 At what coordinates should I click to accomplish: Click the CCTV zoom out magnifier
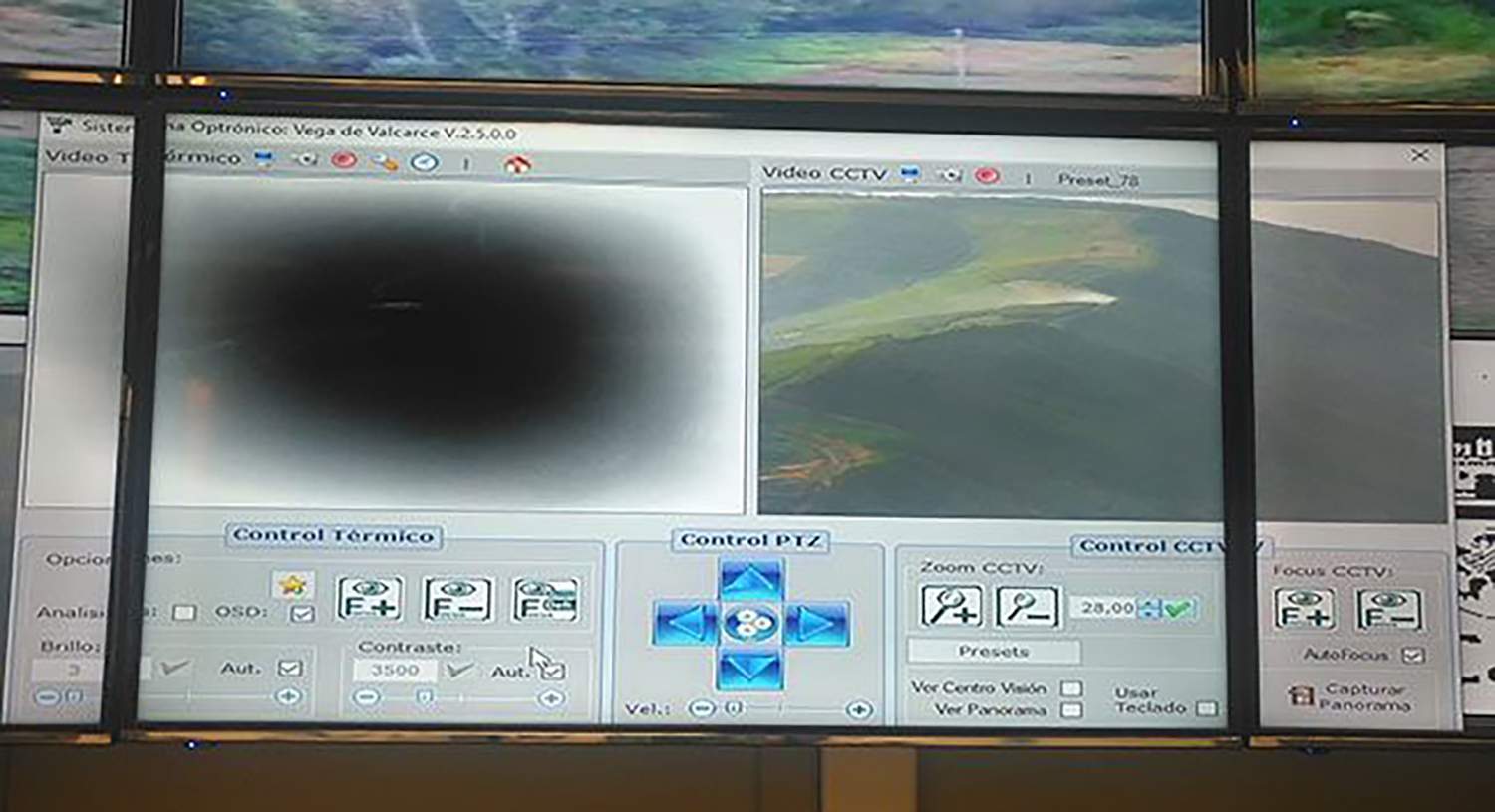1027,606
